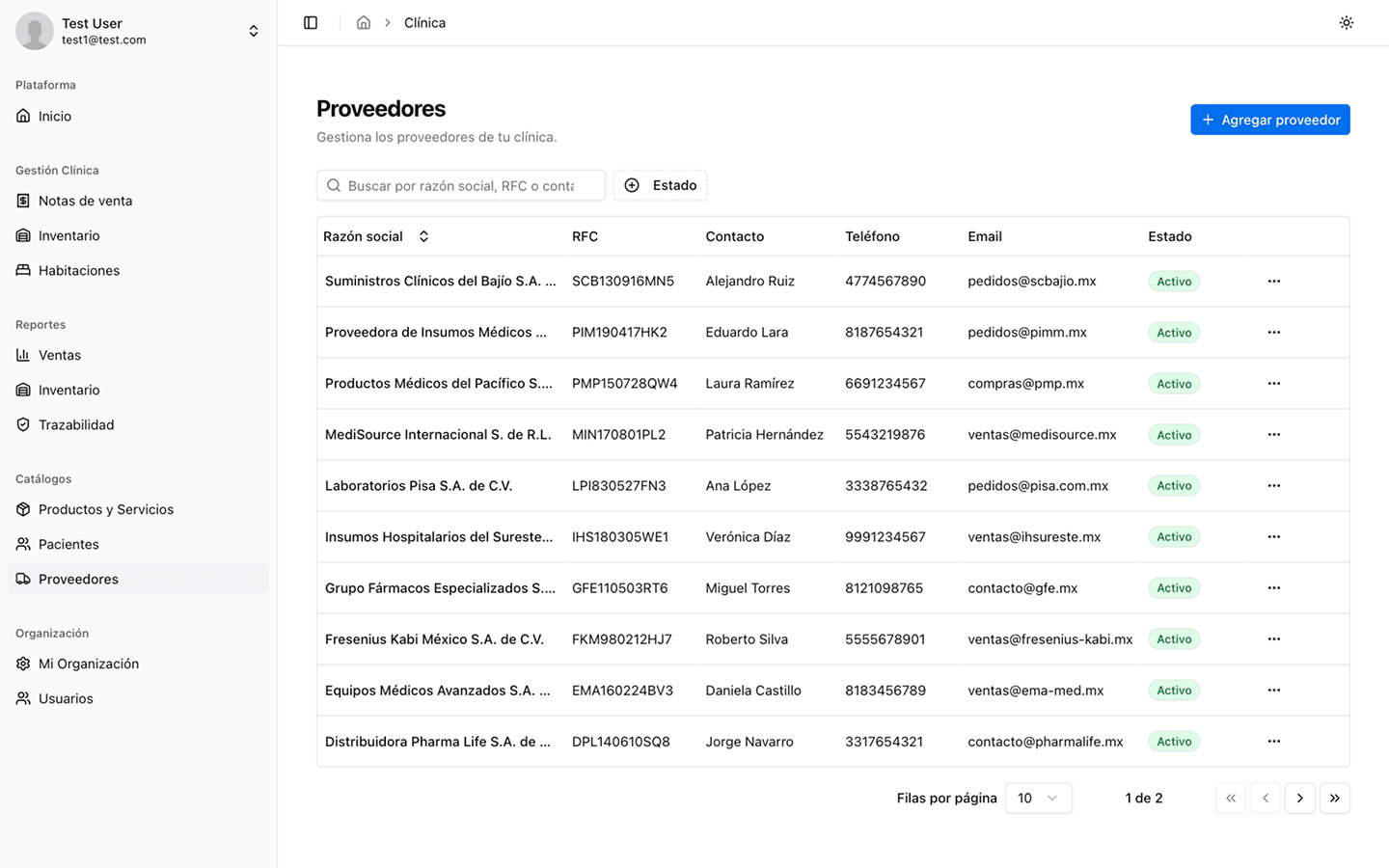Click the Agregar proveedor button

tap(1269, 120)
